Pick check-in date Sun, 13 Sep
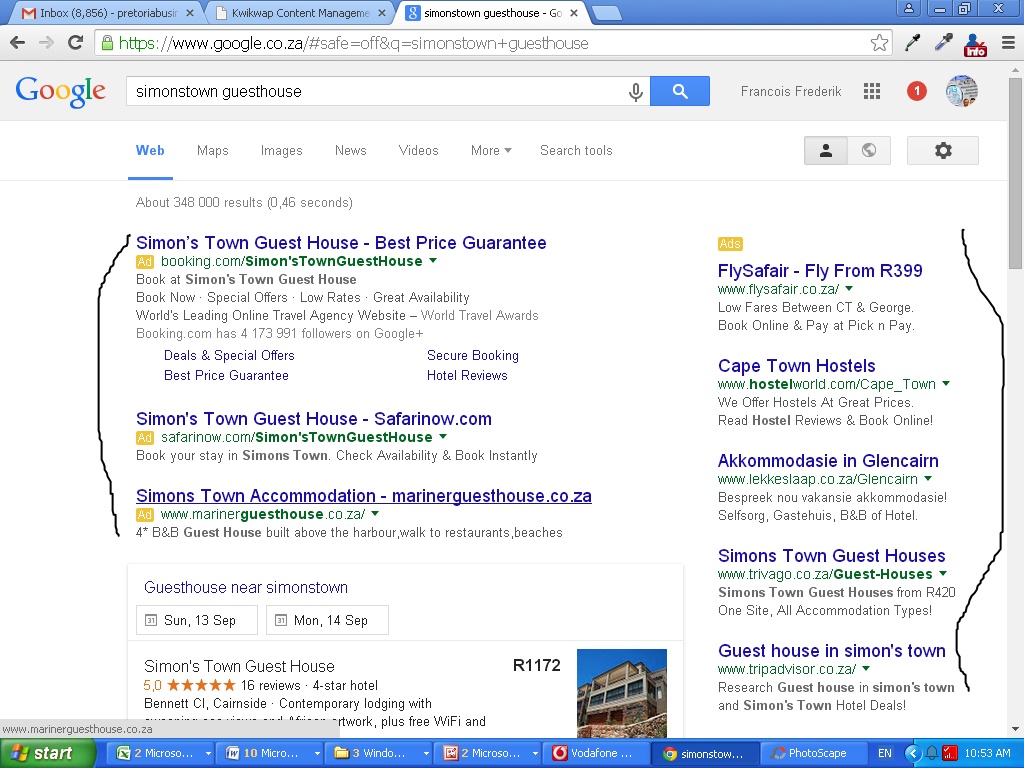 (x=197, y=620)
